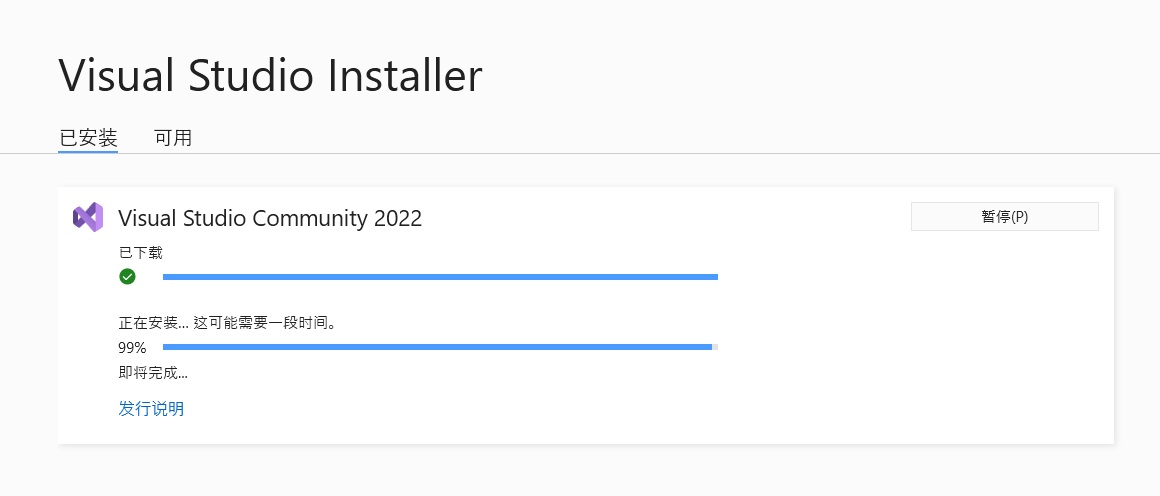1160x496 pixels.
Task: Click the Visual Studio Installer heading
Action: pos(270,76)
